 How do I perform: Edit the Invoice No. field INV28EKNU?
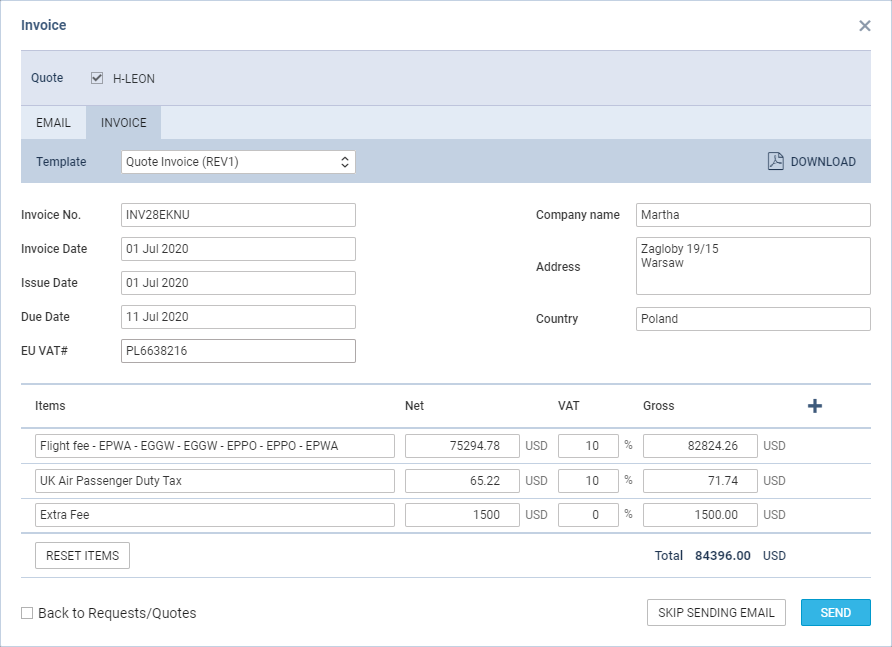(238, 215)
